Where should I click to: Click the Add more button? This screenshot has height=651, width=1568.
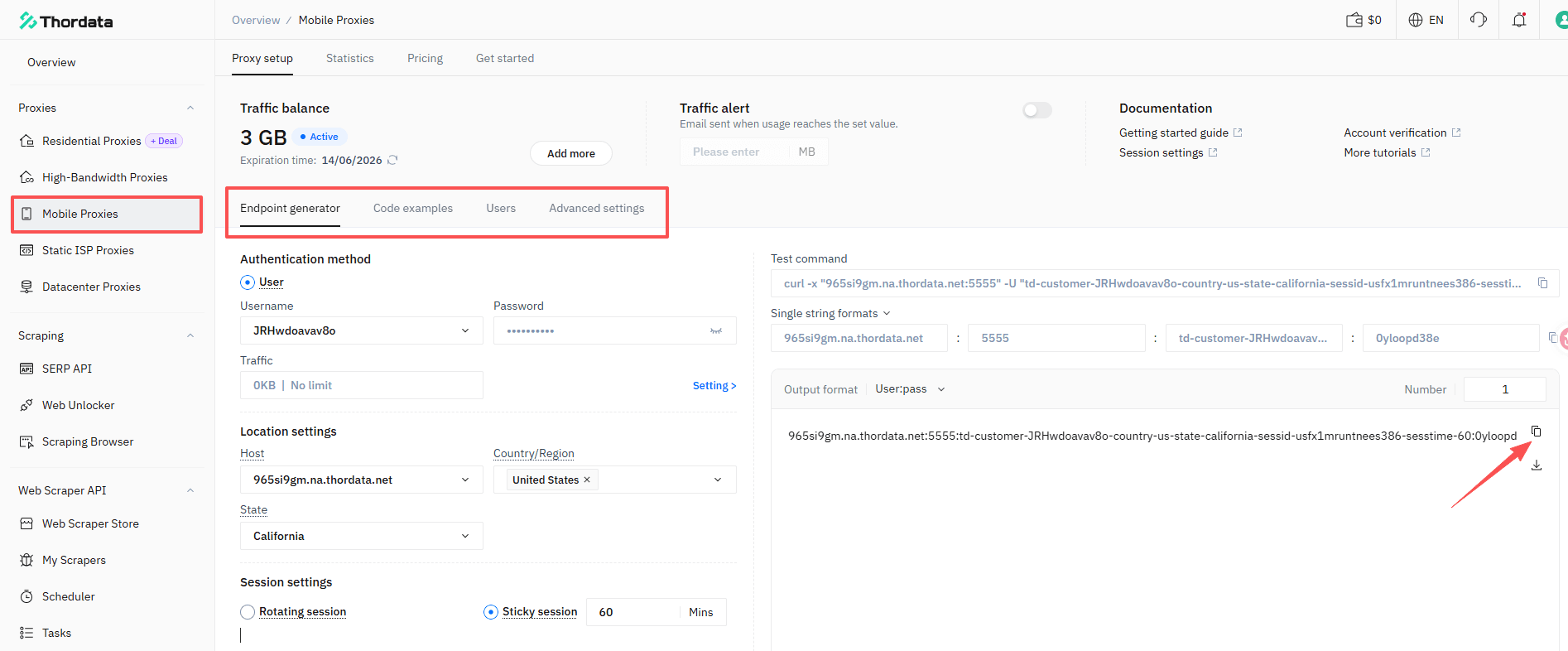click(571, 153)
